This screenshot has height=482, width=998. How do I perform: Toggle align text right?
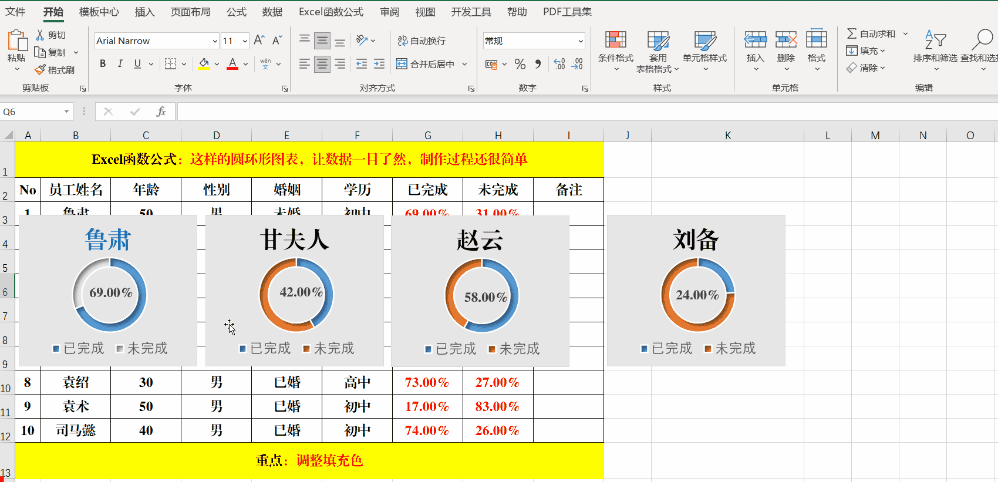pos(340,64)
